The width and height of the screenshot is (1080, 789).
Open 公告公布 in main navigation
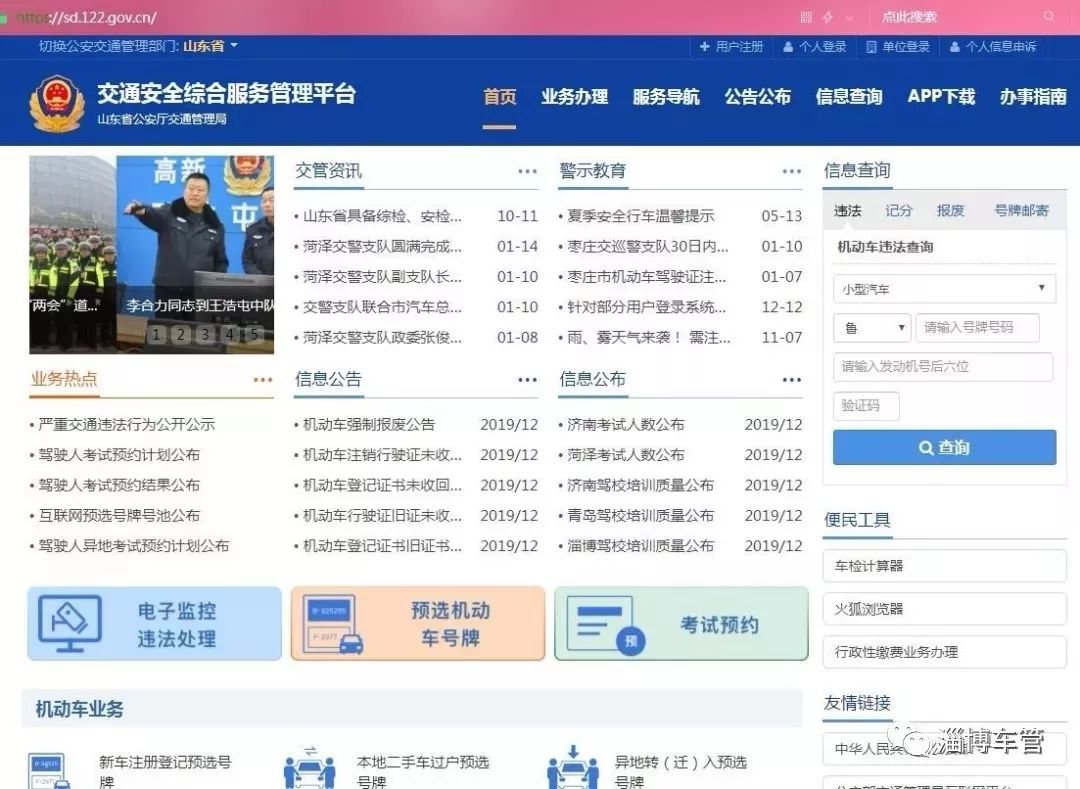[x=758, y=96]
